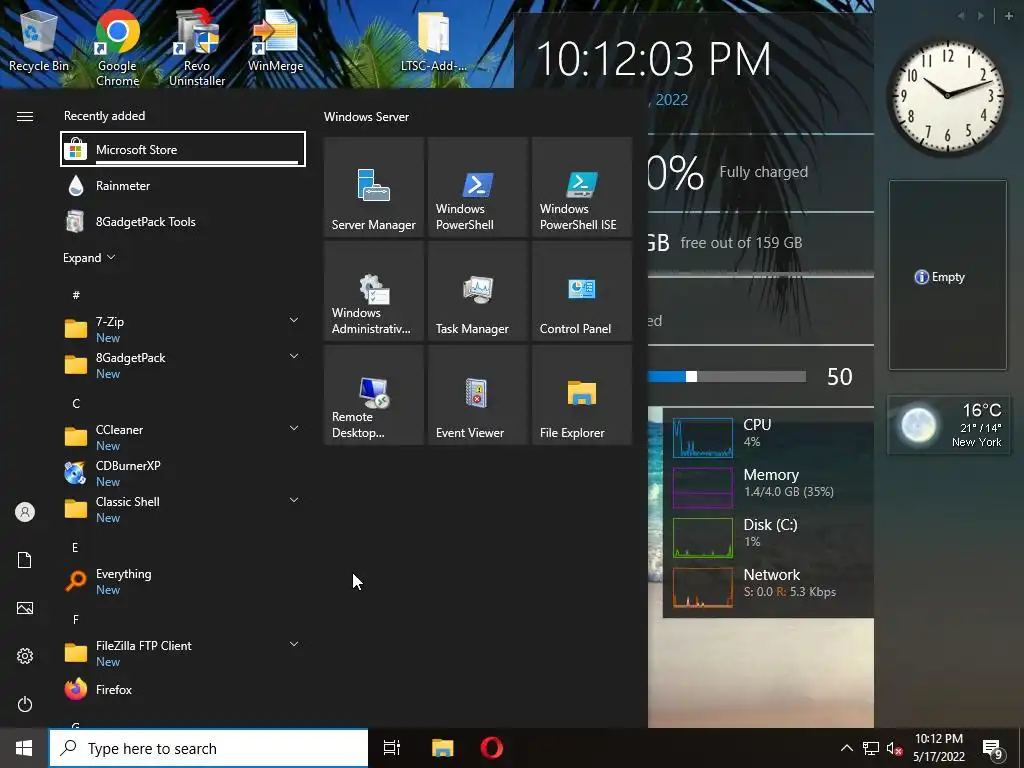Viewport: 1024px width, 768px height.
Task: Click the muted speaker tray icon
Action: point(895,749)
